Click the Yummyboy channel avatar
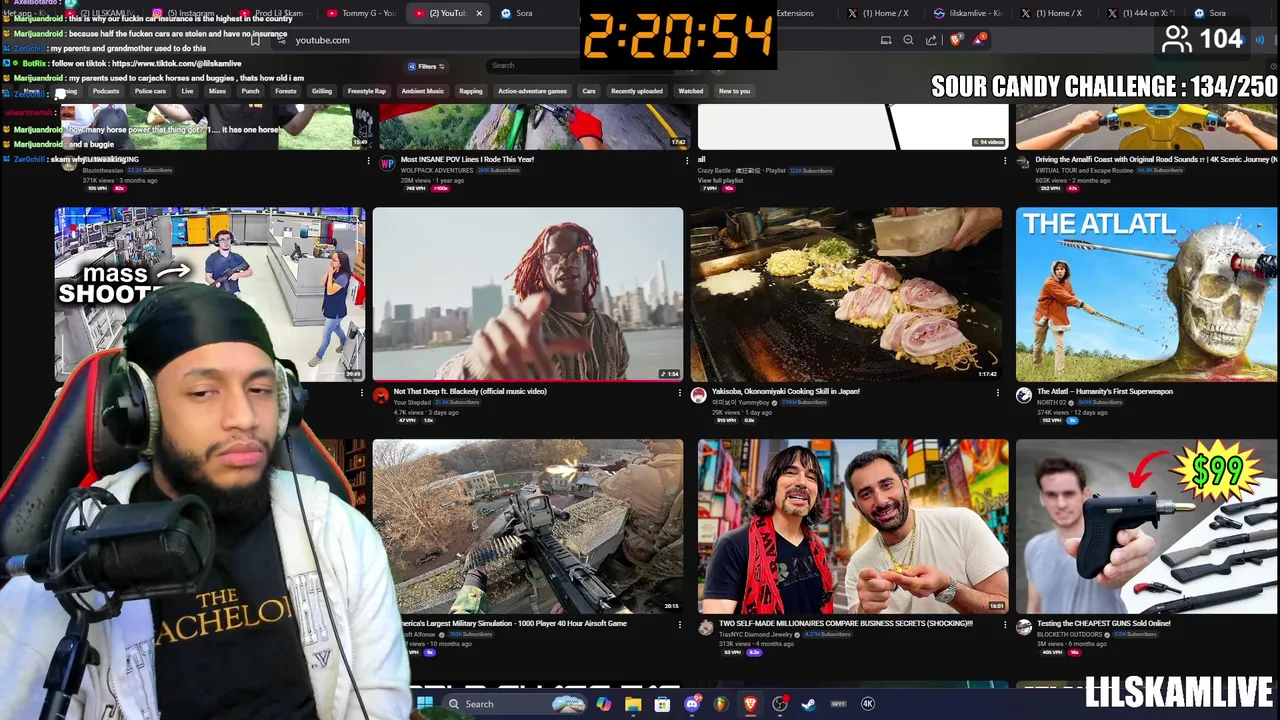The width and height of the screenshot is (1280, 720). pyautogui.click(x=699, y=396)
